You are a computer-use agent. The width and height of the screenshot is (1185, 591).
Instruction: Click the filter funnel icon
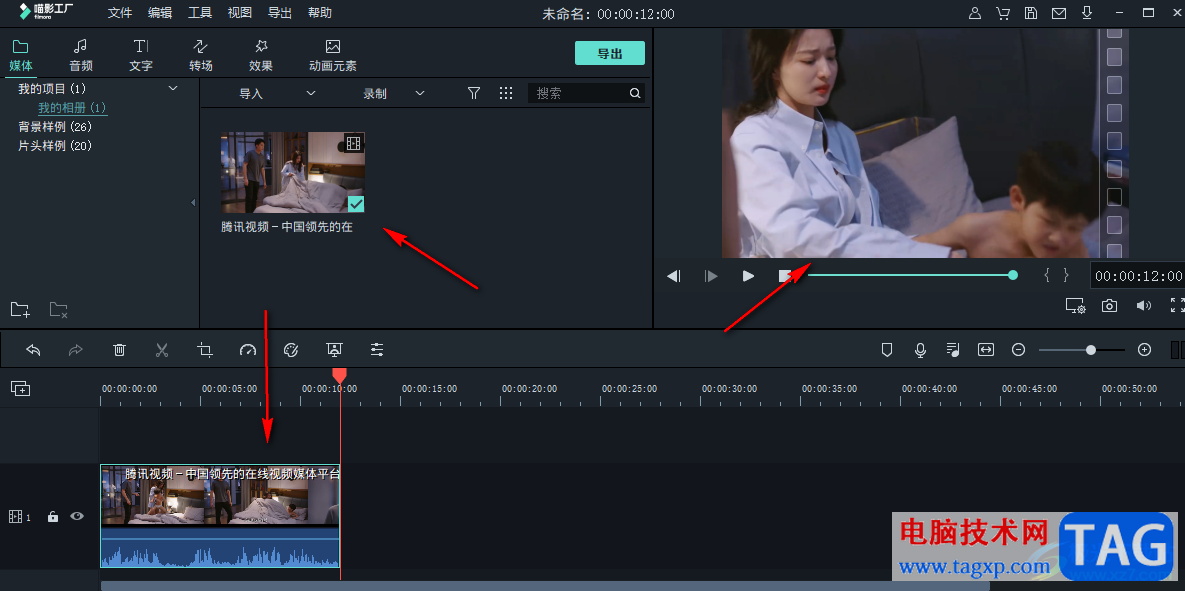(474, 93)
